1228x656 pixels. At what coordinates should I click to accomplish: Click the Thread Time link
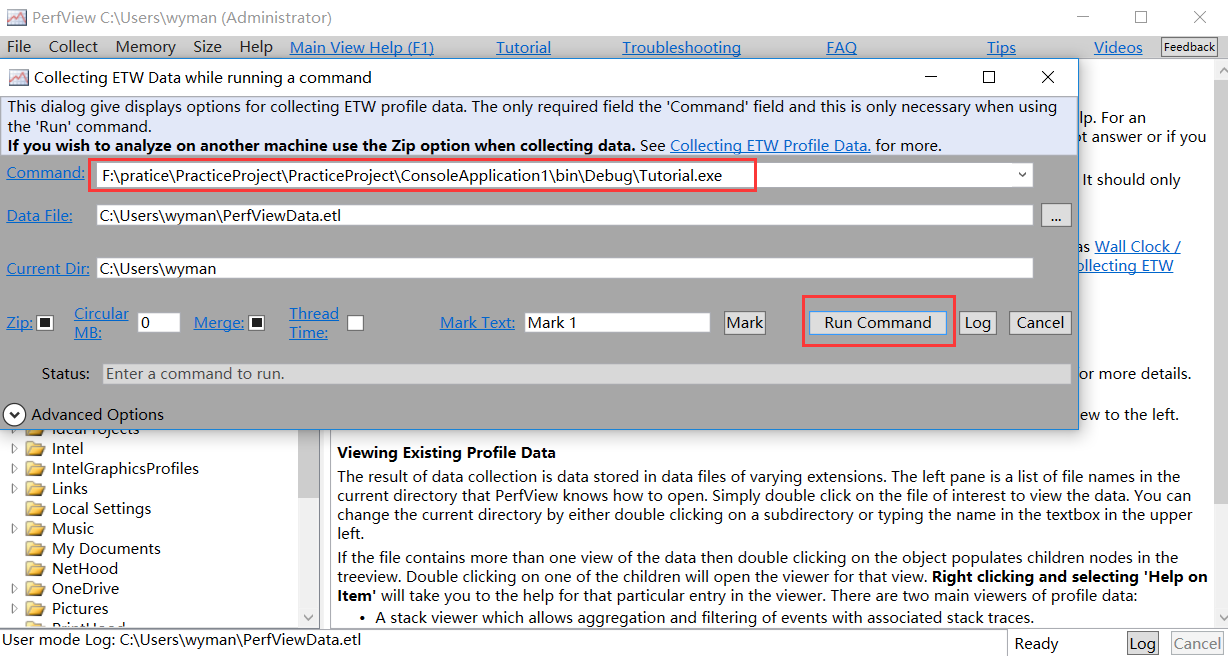point(314,323)
